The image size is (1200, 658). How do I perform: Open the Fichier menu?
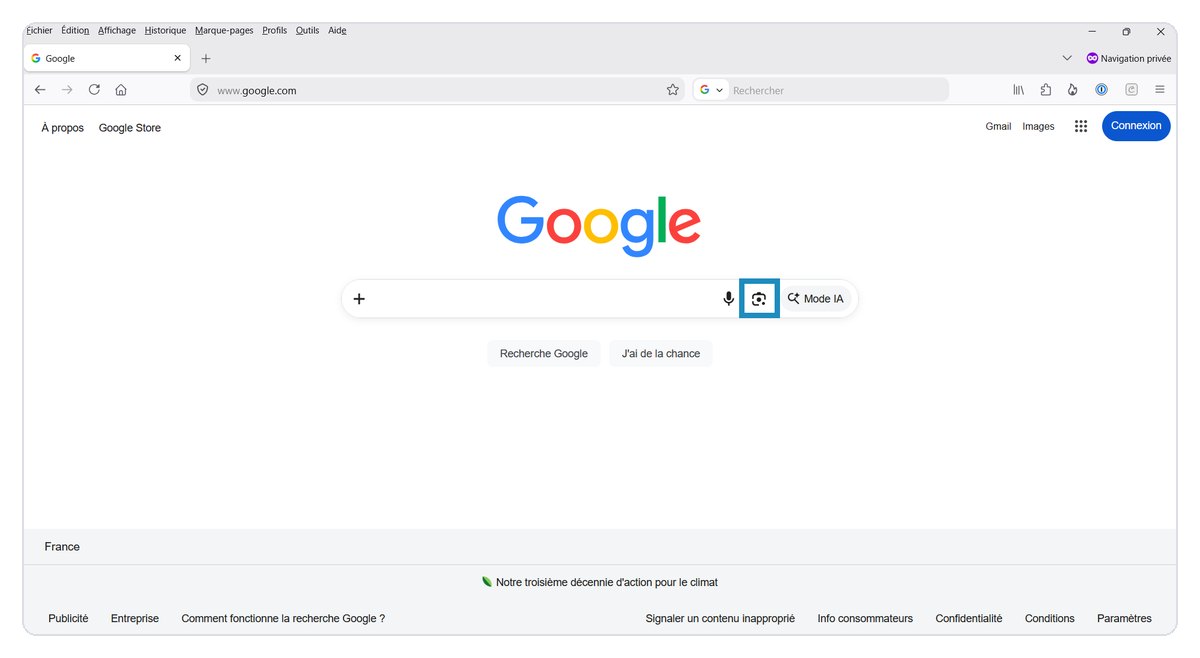39,30
